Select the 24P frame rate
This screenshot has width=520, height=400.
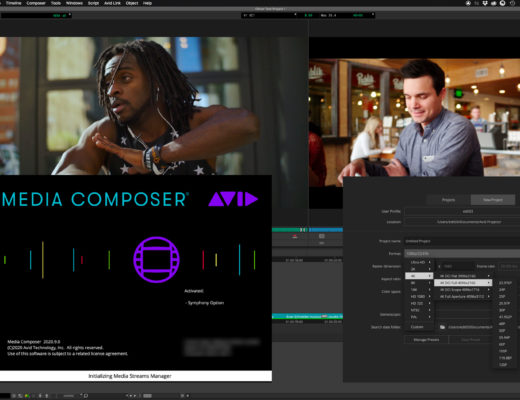point(505,290)
